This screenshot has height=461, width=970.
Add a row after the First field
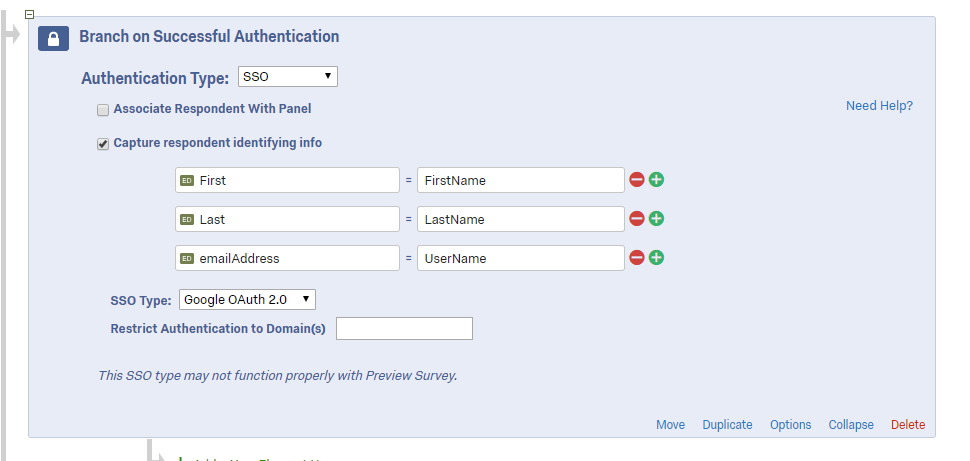tap(656, 179)
